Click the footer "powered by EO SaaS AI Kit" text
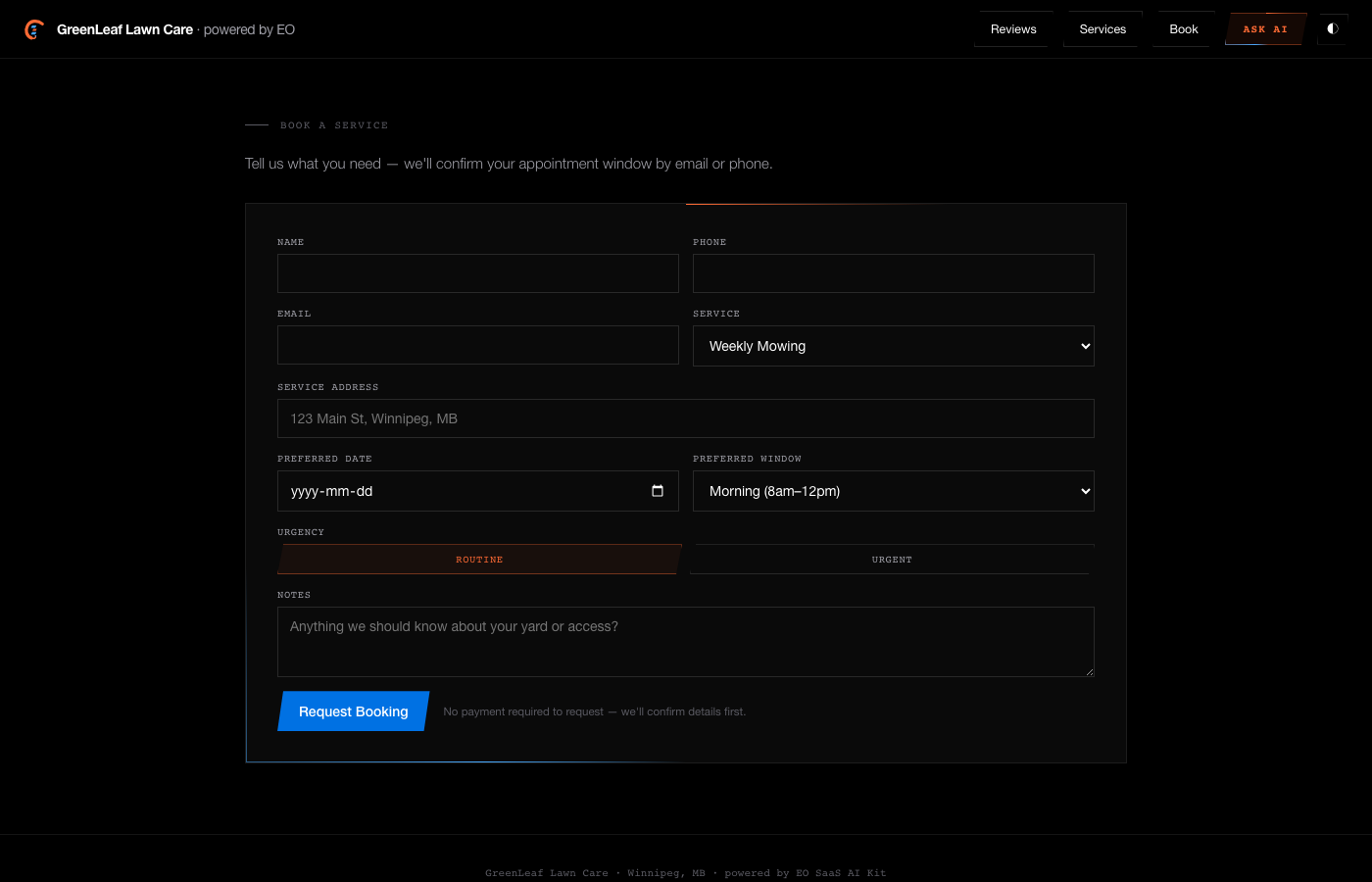Image resolution: width=1372 pixels, height=882 pixels. pos(806,873)
